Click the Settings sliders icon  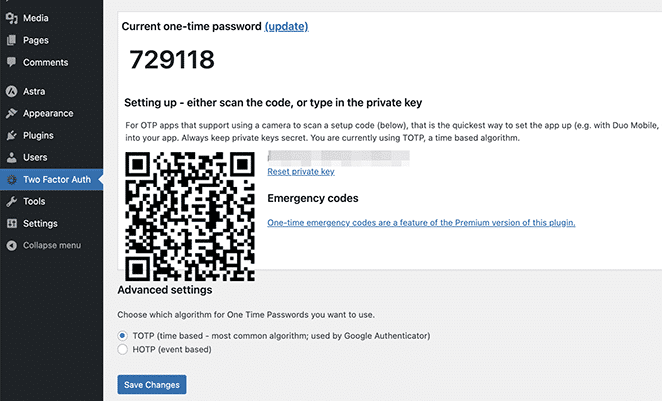point(11,223)
